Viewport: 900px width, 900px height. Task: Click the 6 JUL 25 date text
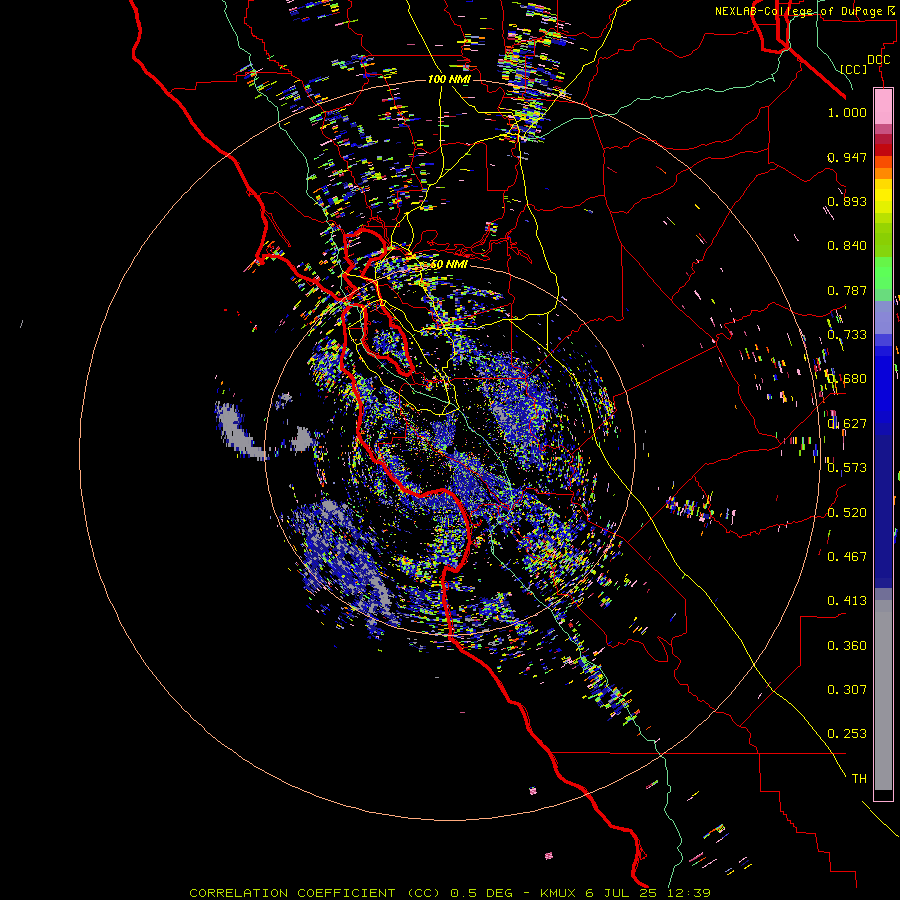point(621,893)
